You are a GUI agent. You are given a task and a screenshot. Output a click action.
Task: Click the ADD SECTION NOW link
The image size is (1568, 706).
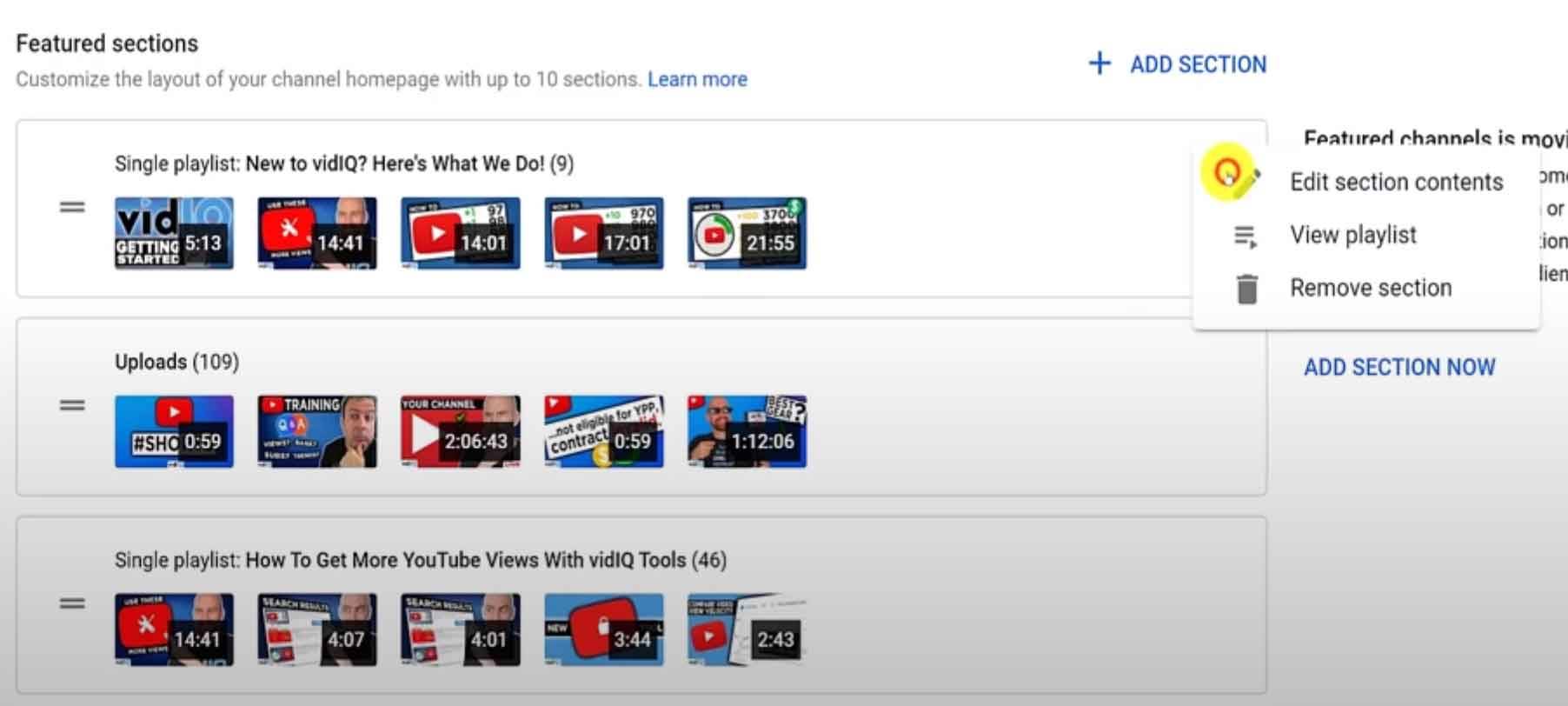pos(1399,367)
